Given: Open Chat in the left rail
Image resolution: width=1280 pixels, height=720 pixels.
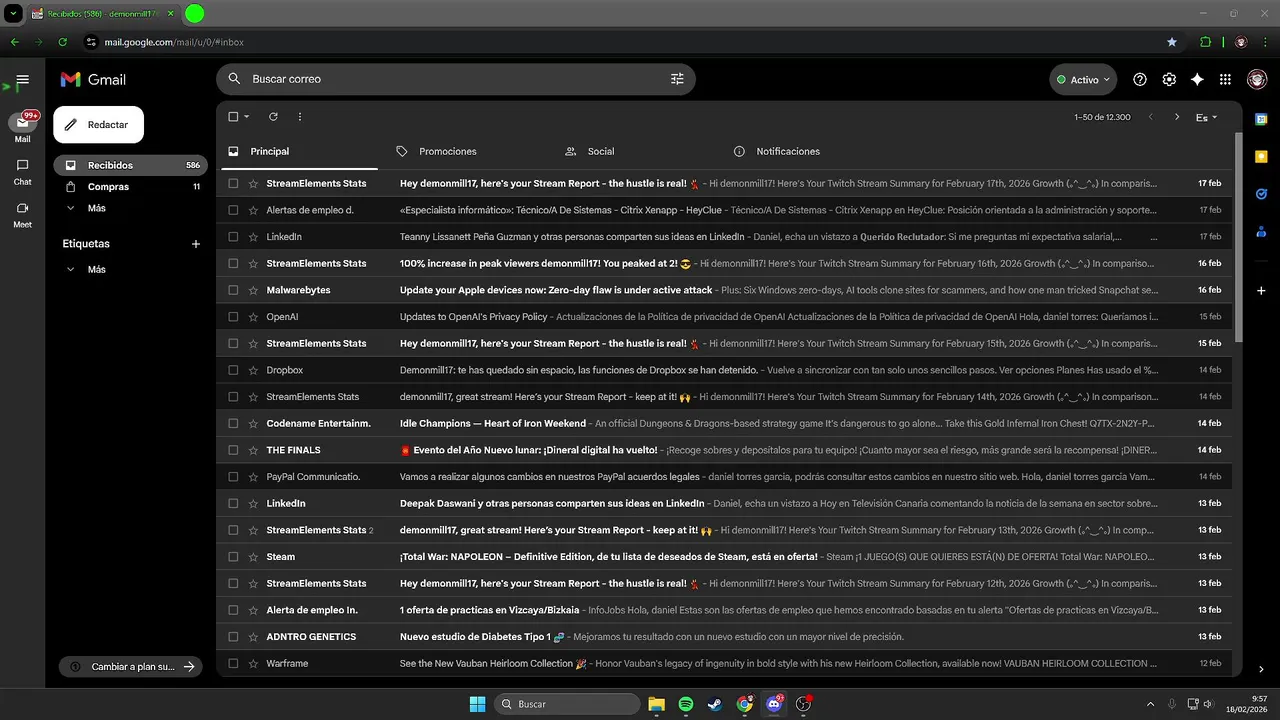Looking at the screenshot, I should point(22,171).
